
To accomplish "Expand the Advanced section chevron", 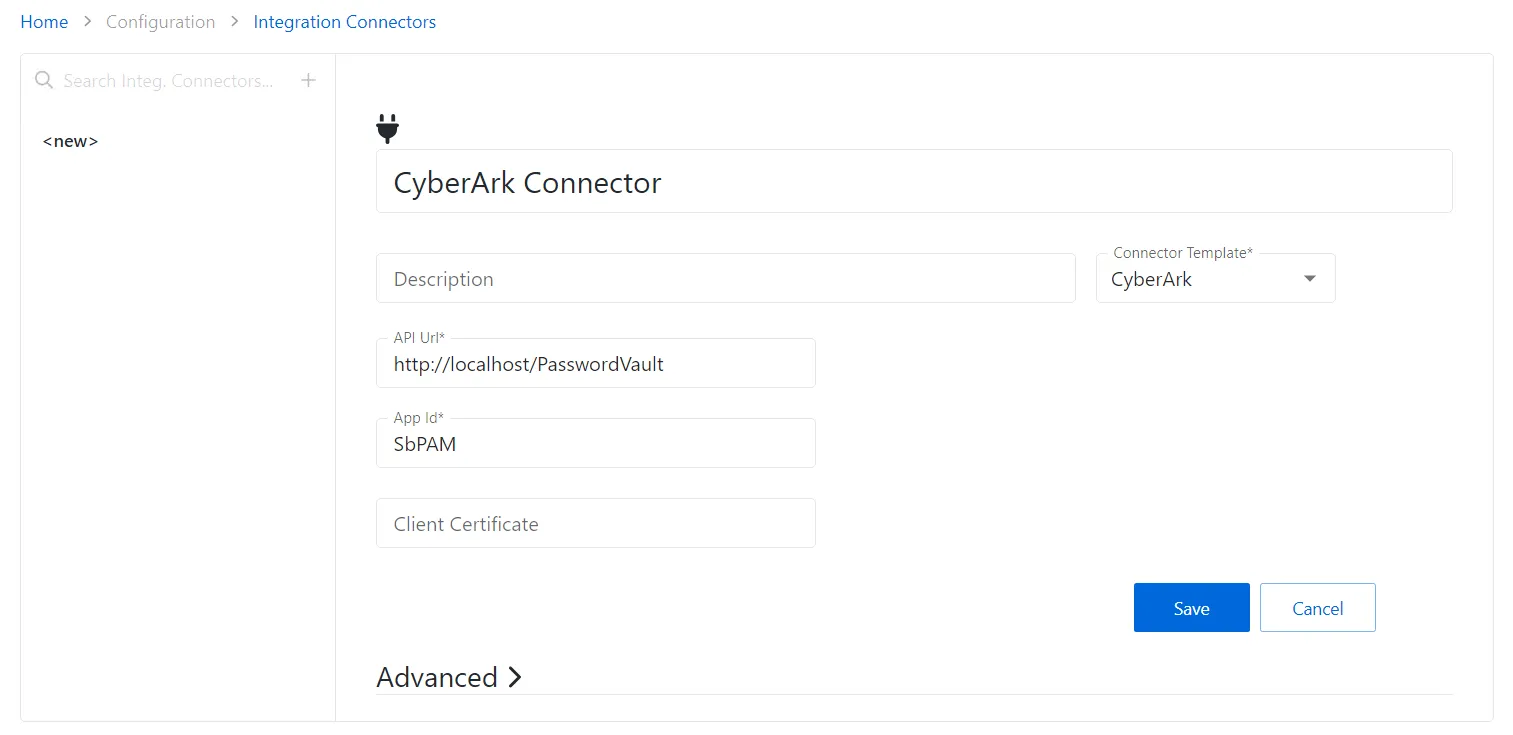I will pos(515,677).
